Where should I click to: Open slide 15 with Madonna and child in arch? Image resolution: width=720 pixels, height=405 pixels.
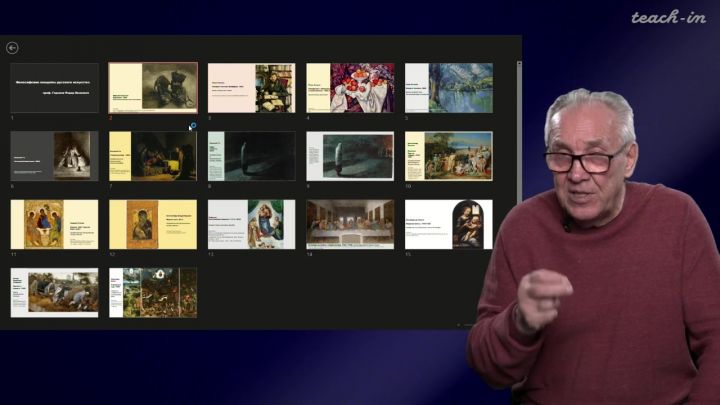[448, 224]
